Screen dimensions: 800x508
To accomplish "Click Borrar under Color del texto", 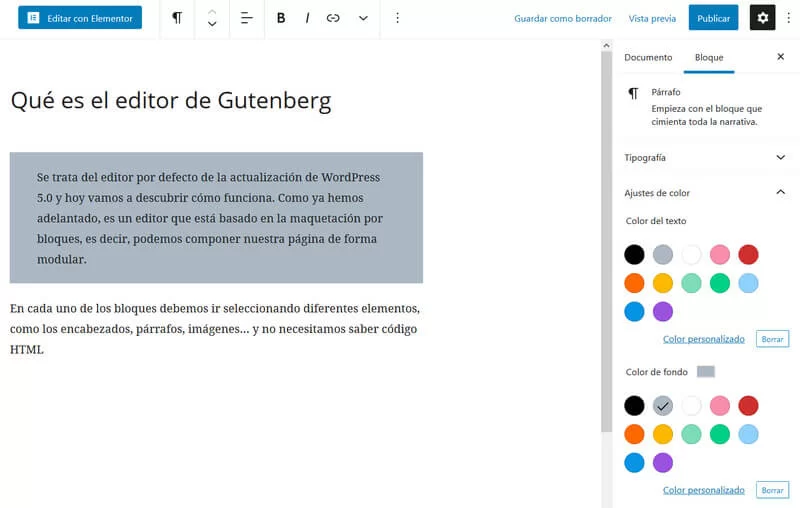I will (772, 339).
